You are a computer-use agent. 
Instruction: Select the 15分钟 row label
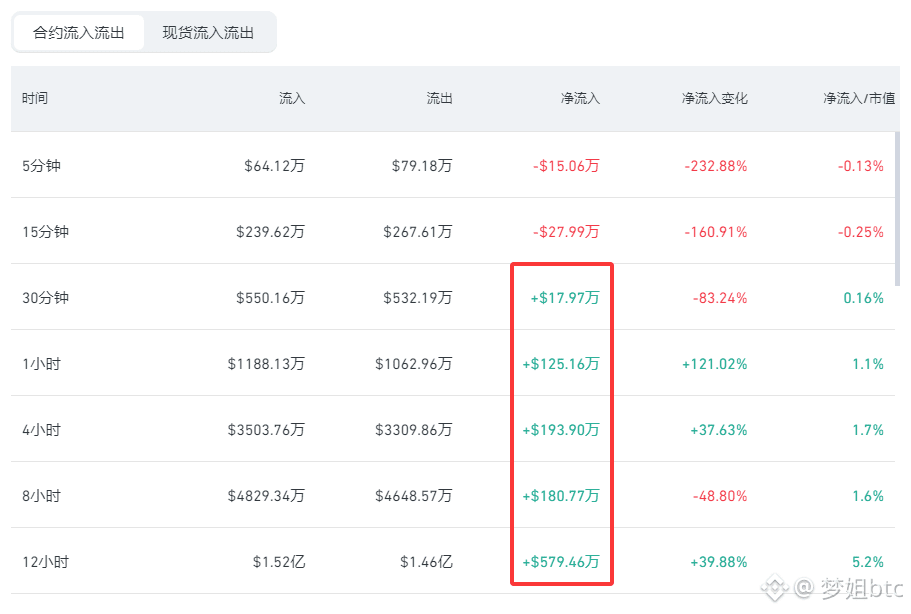click(45, 232)
